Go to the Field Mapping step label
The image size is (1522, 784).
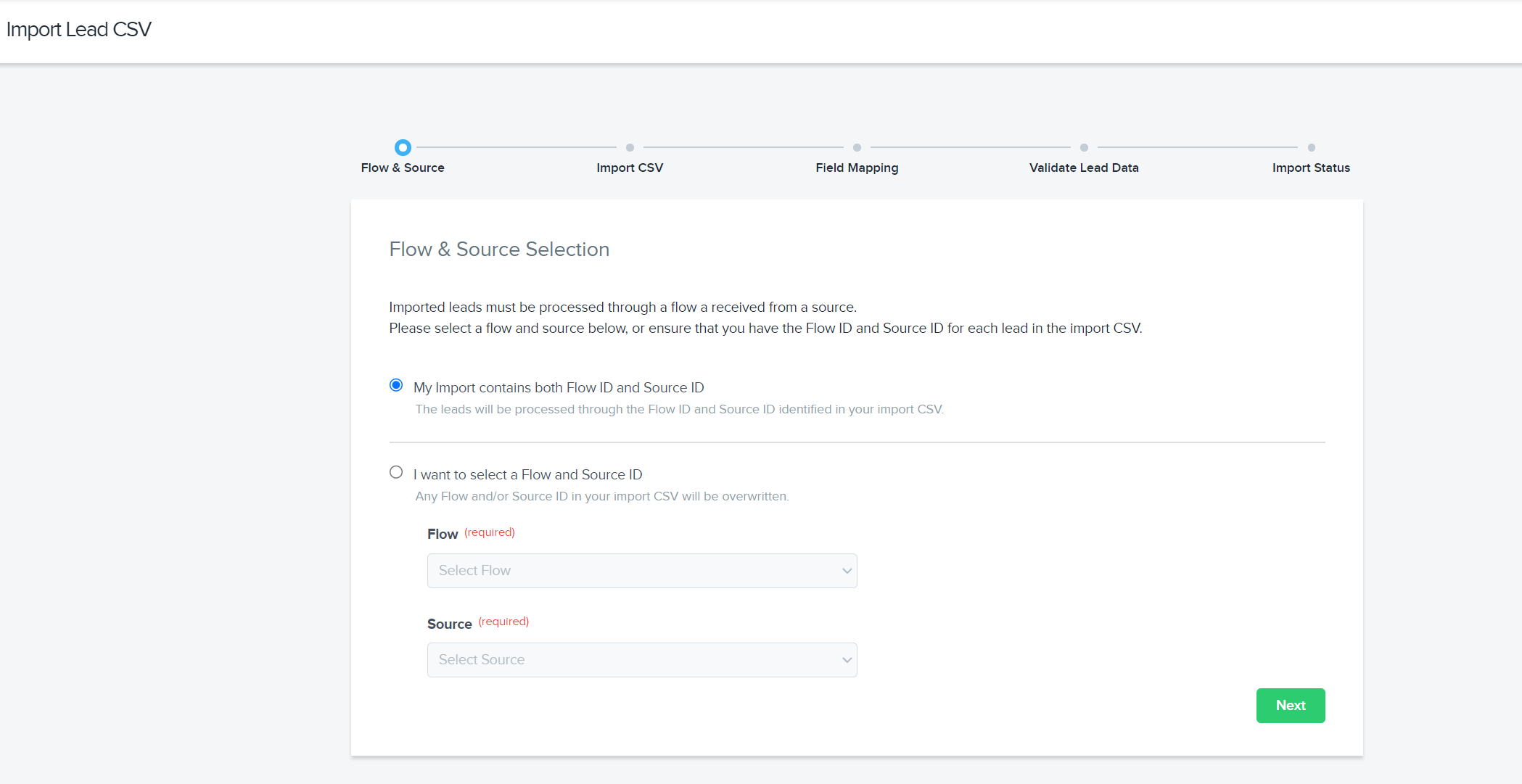857,168
